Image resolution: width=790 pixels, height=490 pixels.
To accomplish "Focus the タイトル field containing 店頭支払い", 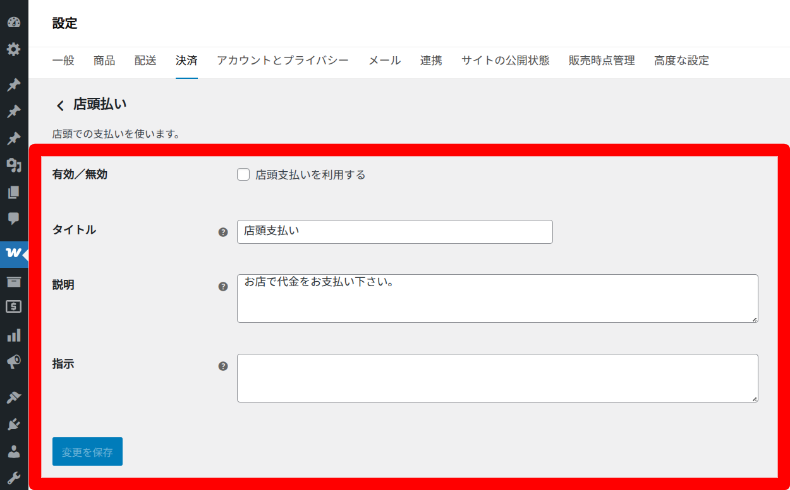I will click(x=395, y=232).
